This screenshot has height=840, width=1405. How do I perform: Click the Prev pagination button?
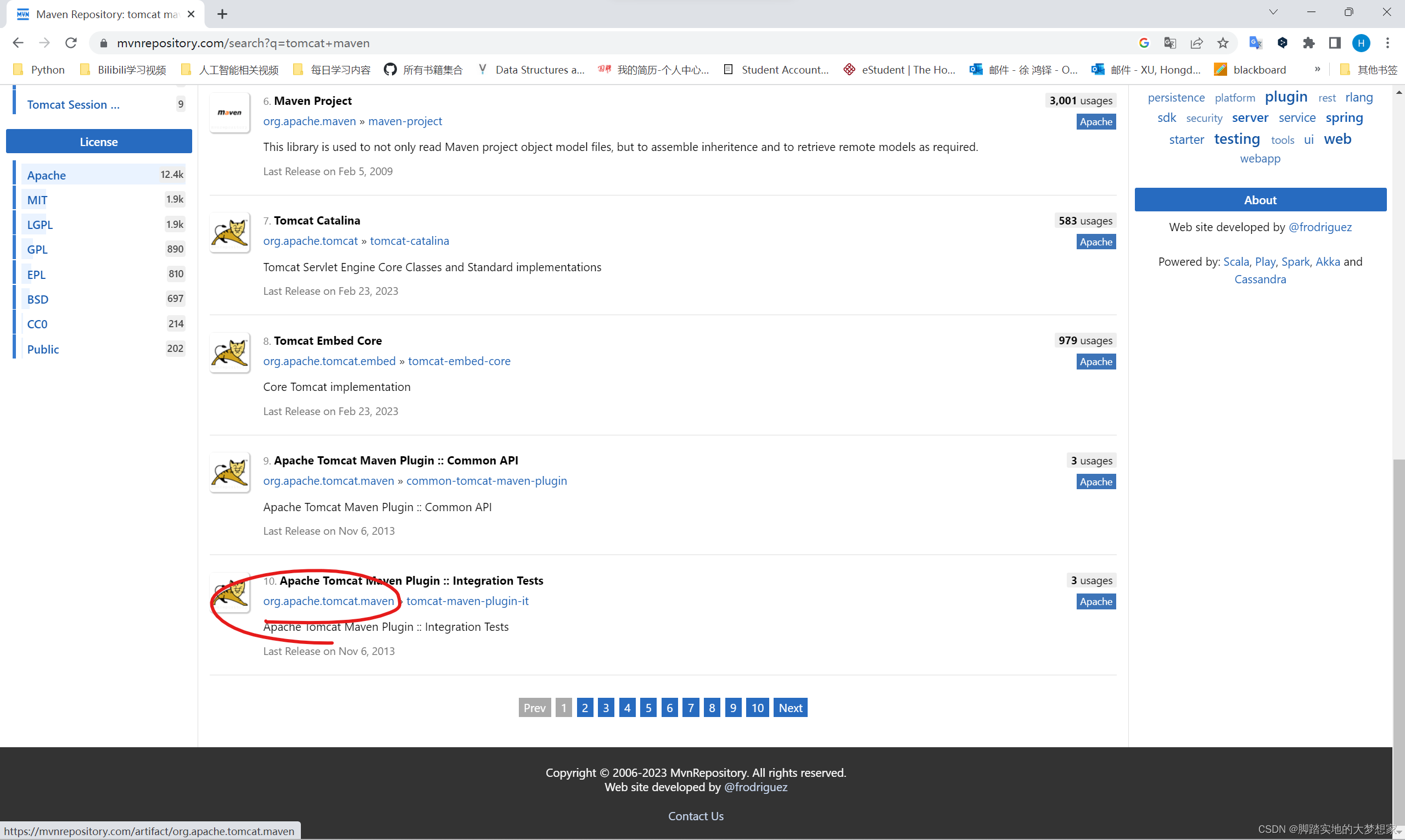pos(534,708)
